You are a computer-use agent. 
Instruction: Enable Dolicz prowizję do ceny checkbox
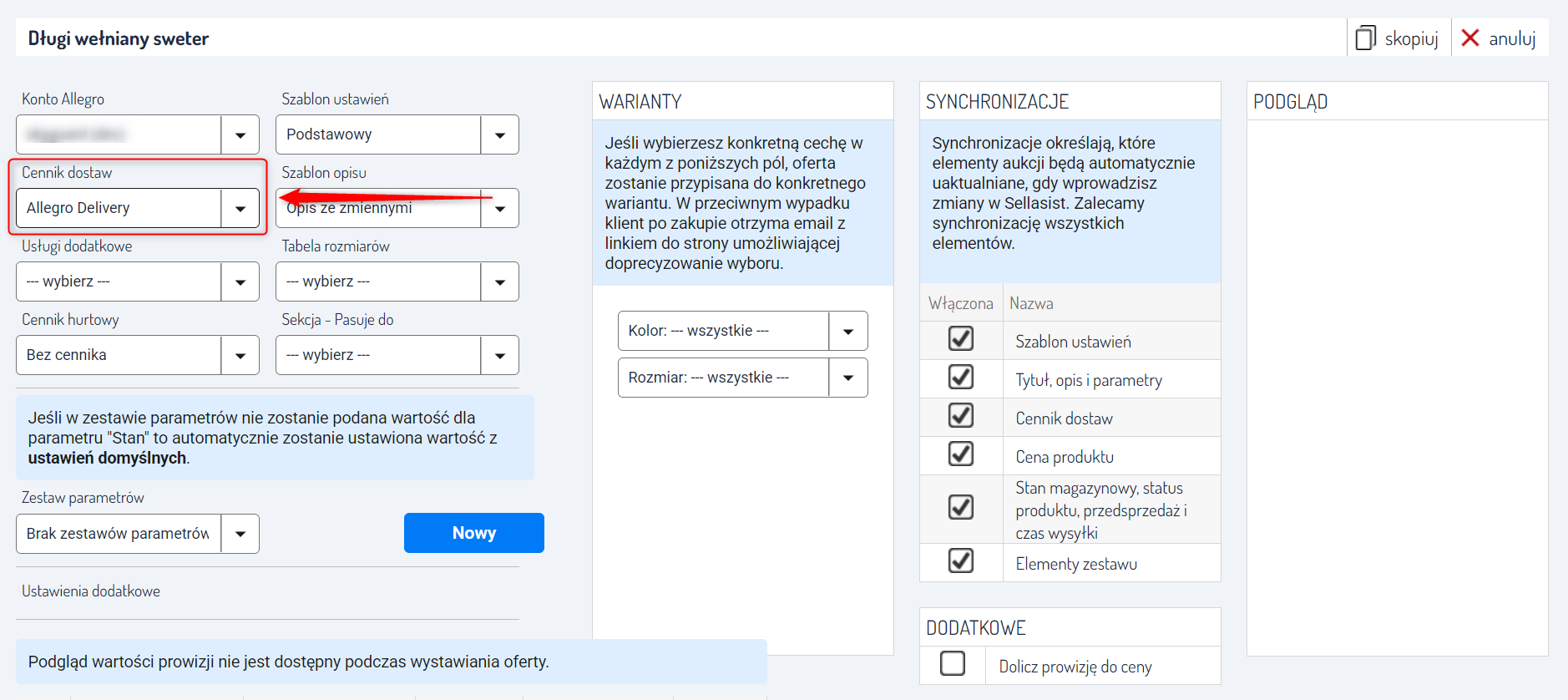pyautogui.click(x=953, y=663)
